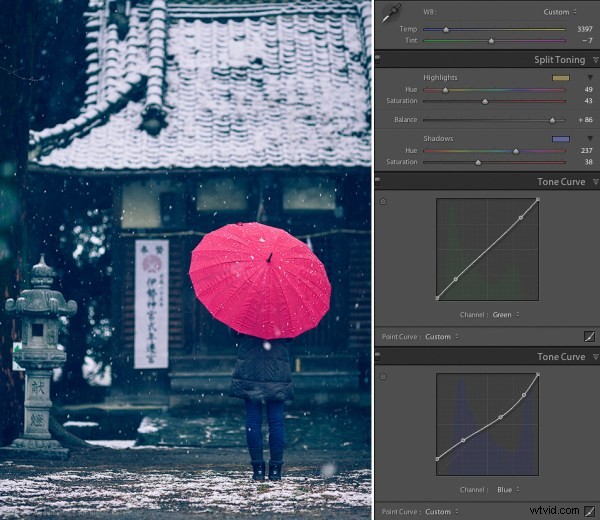Select the white balance eyedropper tool
The height and width of the screenshot is (520, 600).
pyautogui.click(x=391, y=13)
